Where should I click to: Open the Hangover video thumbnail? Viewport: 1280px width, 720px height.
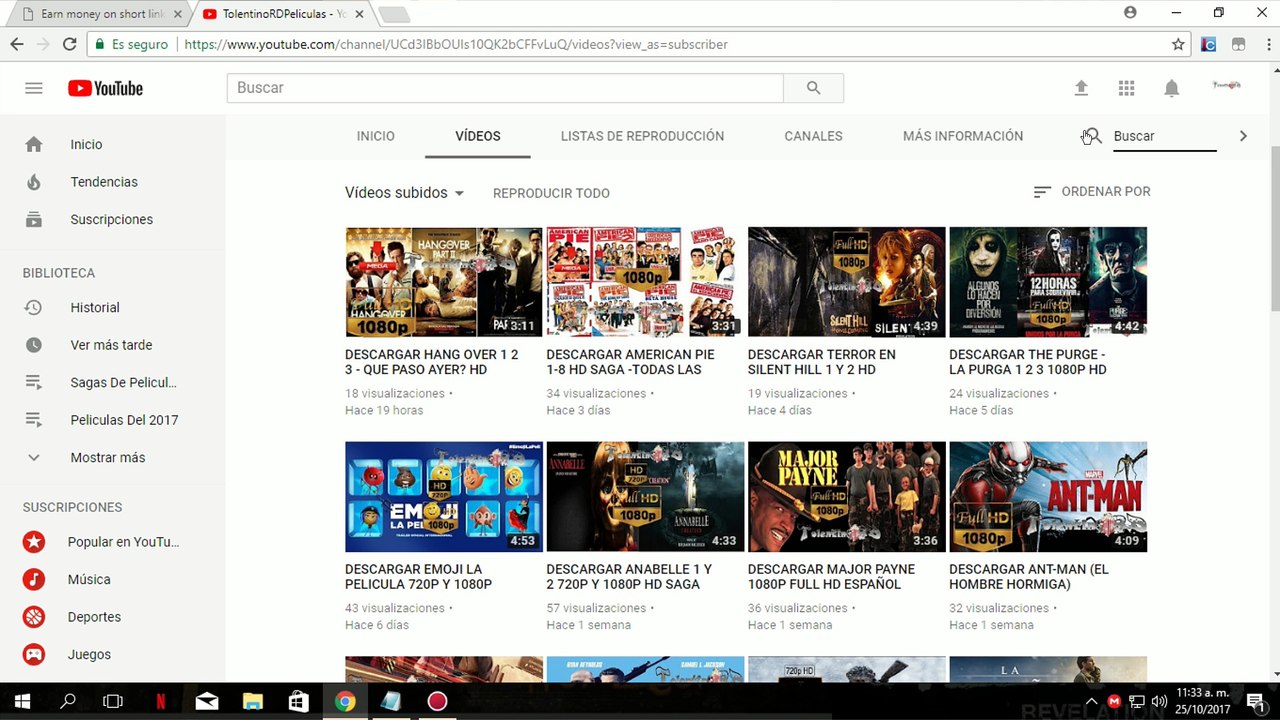(x=444, y=282)
